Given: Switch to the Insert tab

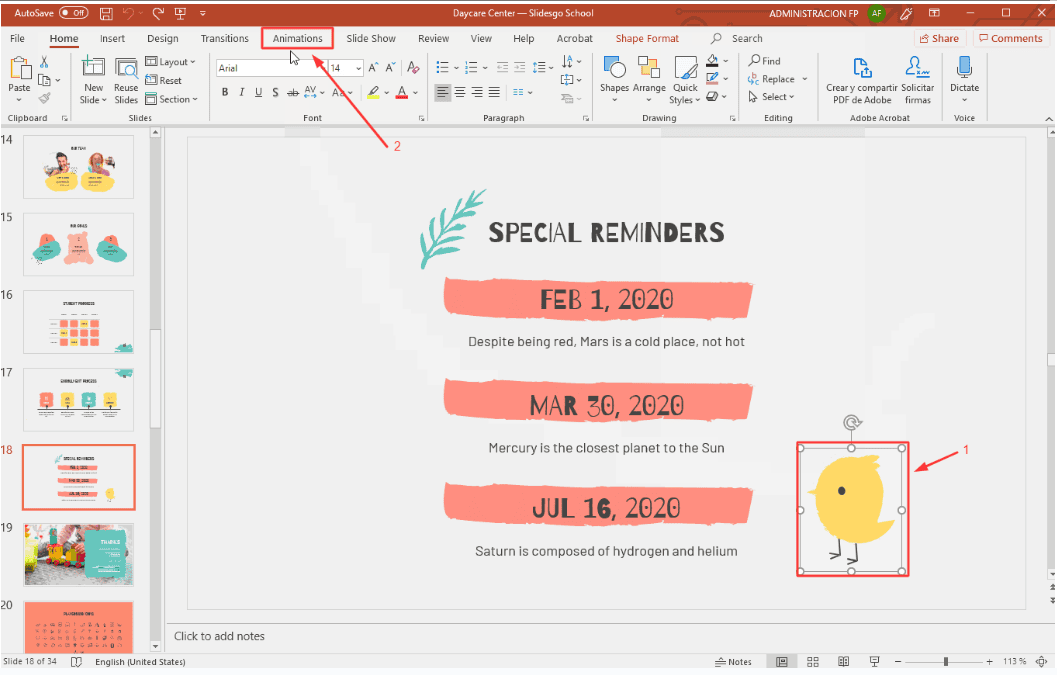Looking at the screenshot, I should [113, 38].
